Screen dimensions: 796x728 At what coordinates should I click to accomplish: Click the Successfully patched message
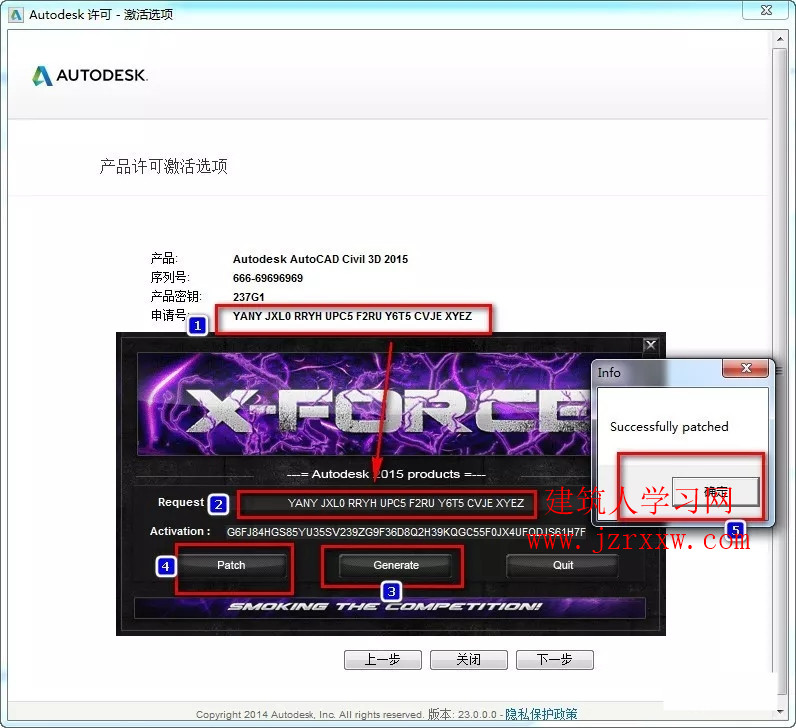[669, 427]
